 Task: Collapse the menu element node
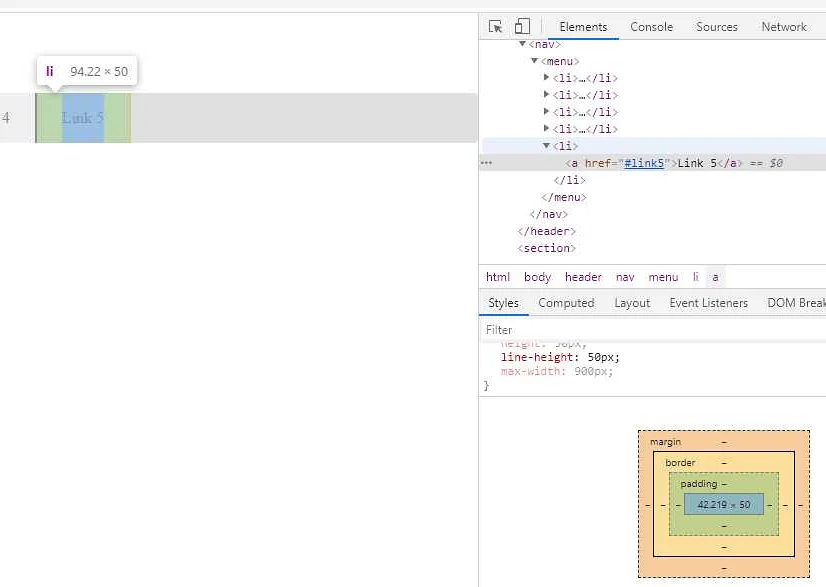pyautogui.click(x=534, y=61)
